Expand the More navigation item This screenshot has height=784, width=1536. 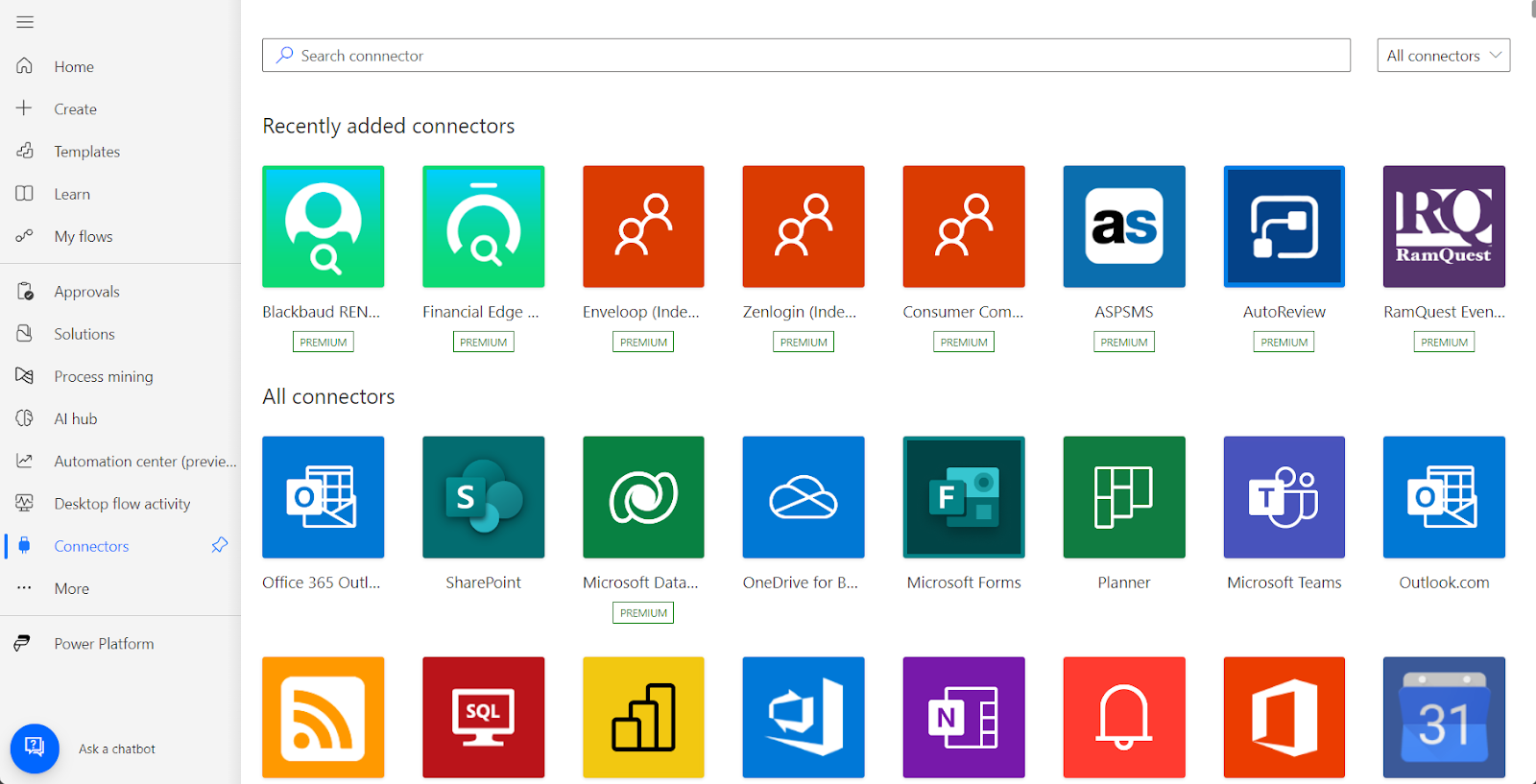(x=120, y=588)
